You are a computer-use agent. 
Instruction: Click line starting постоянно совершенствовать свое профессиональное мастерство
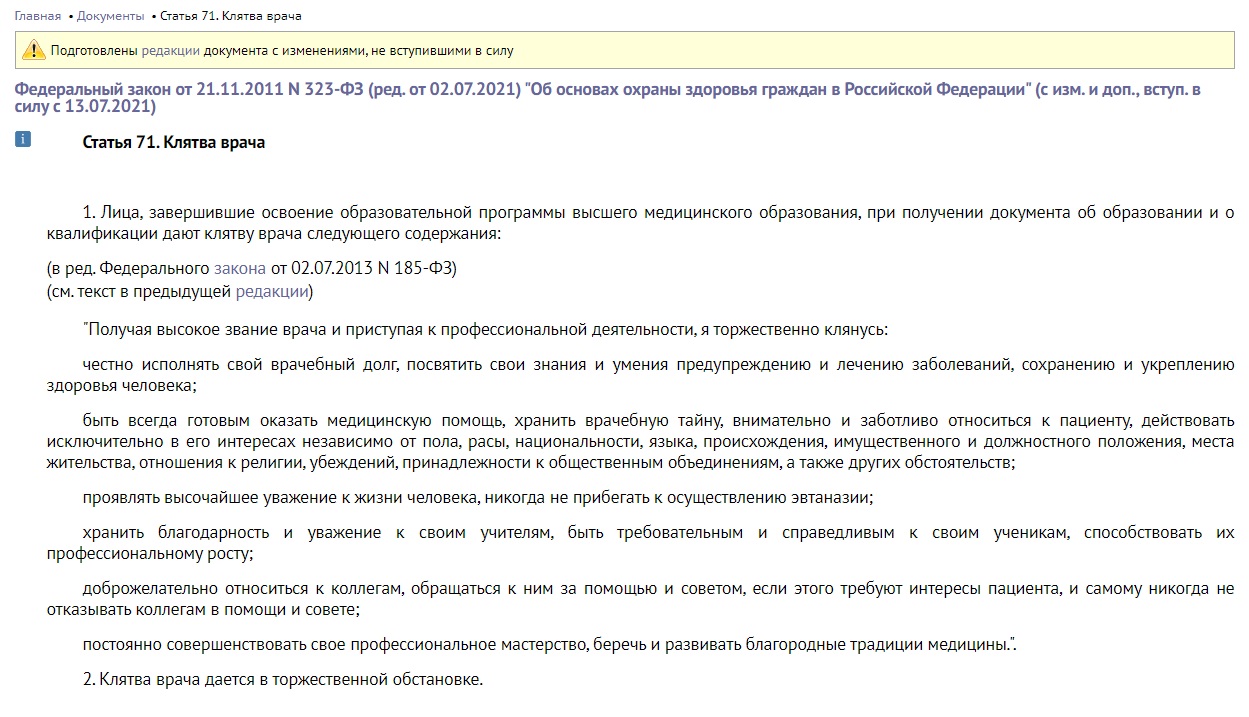(549, 645)
